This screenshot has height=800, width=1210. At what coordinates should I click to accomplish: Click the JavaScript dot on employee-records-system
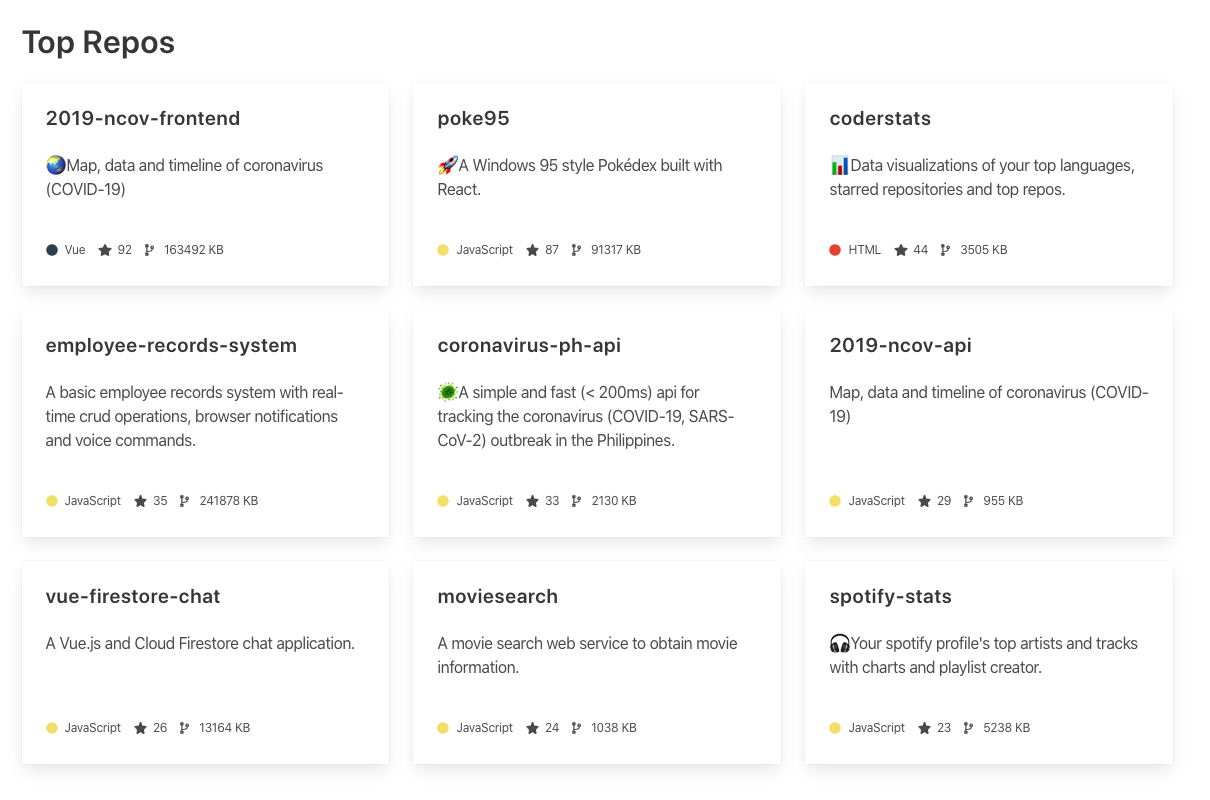[52, 500]
